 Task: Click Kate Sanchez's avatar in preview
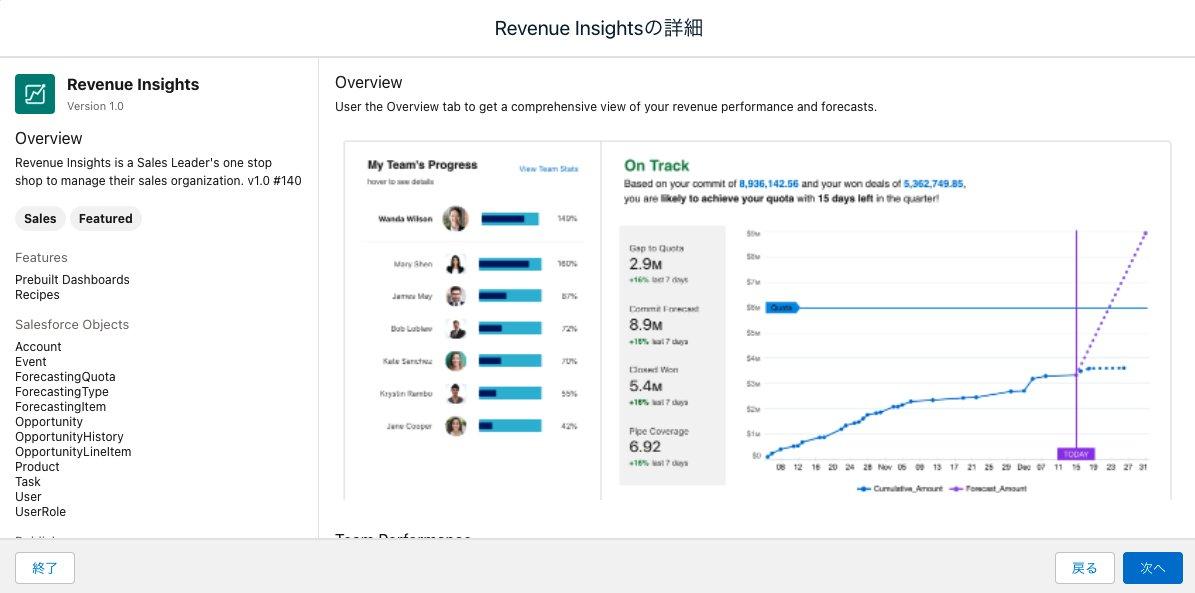click(x=456, y=361)
